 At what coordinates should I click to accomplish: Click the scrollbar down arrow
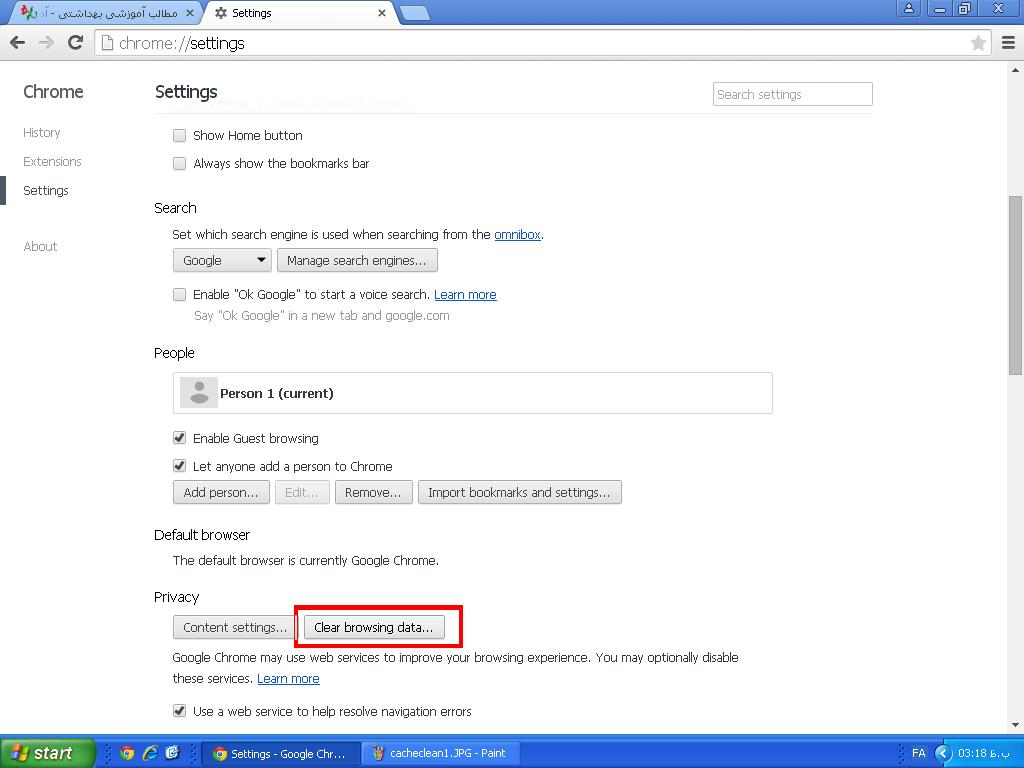point(1015,724)
